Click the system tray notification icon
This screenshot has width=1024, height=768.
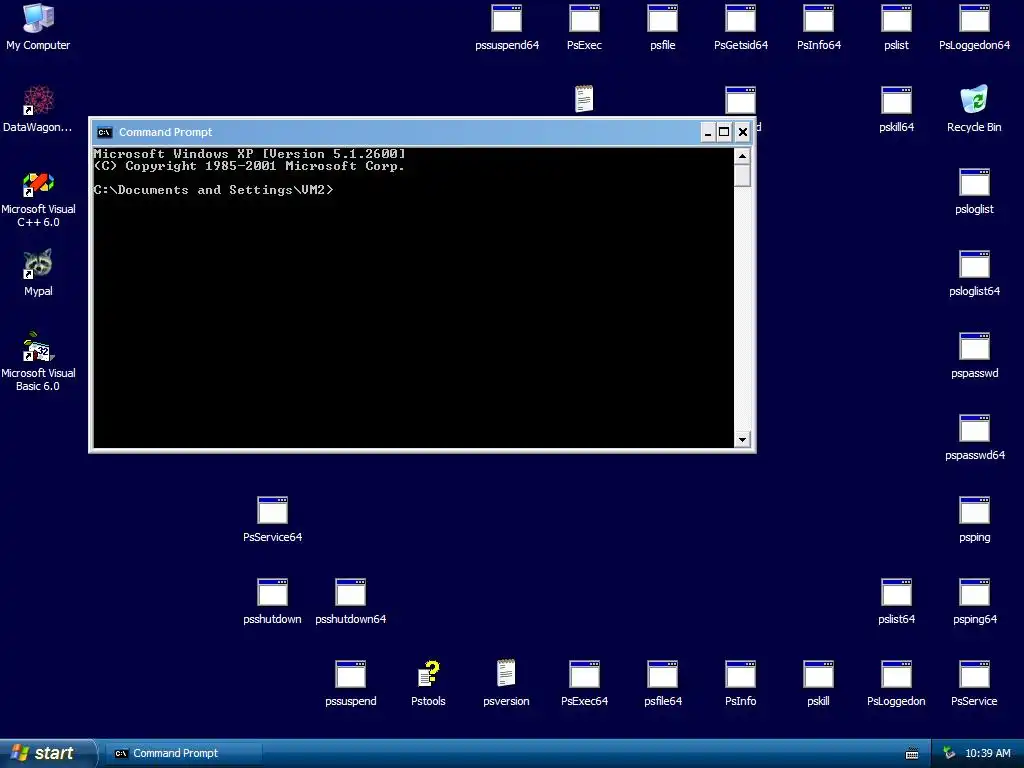click(949, 754)
